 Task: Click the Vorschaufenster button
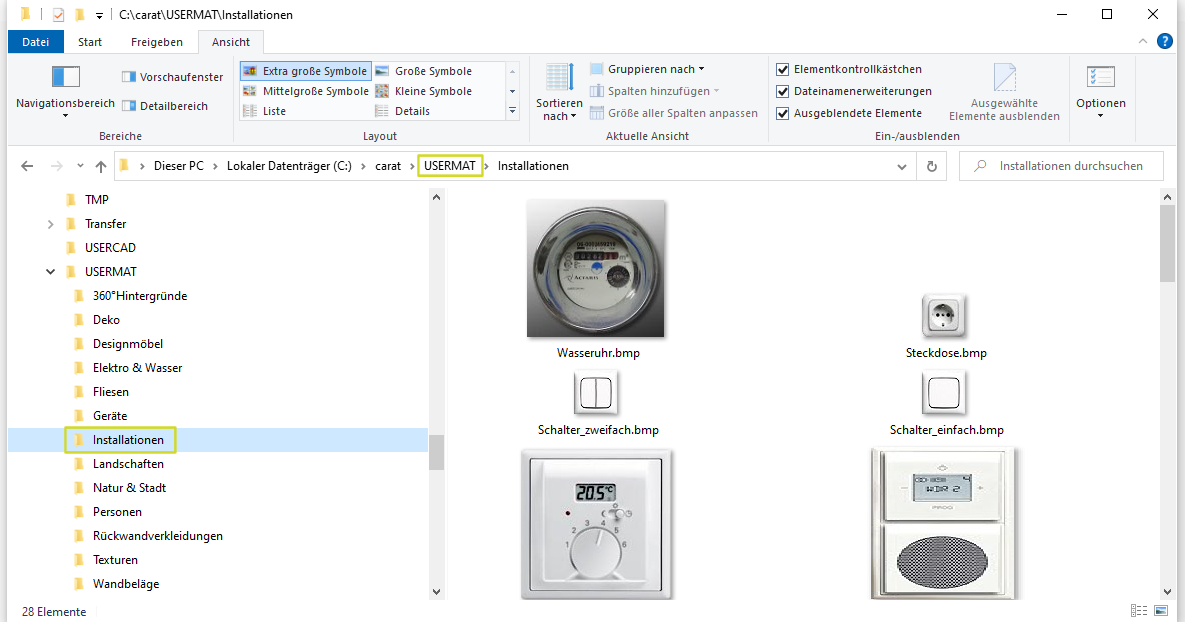click(172, 77)
